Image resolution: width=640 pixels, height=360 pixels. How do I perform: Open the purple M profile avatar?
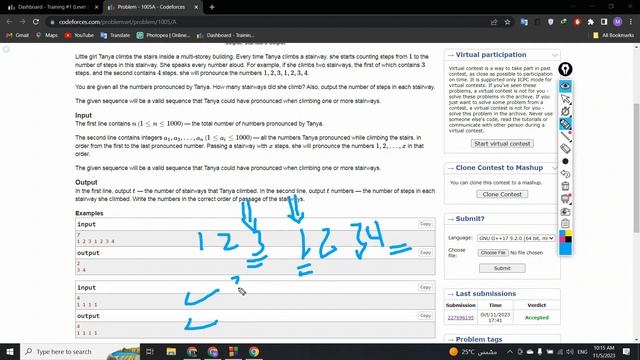coord(618,22)
